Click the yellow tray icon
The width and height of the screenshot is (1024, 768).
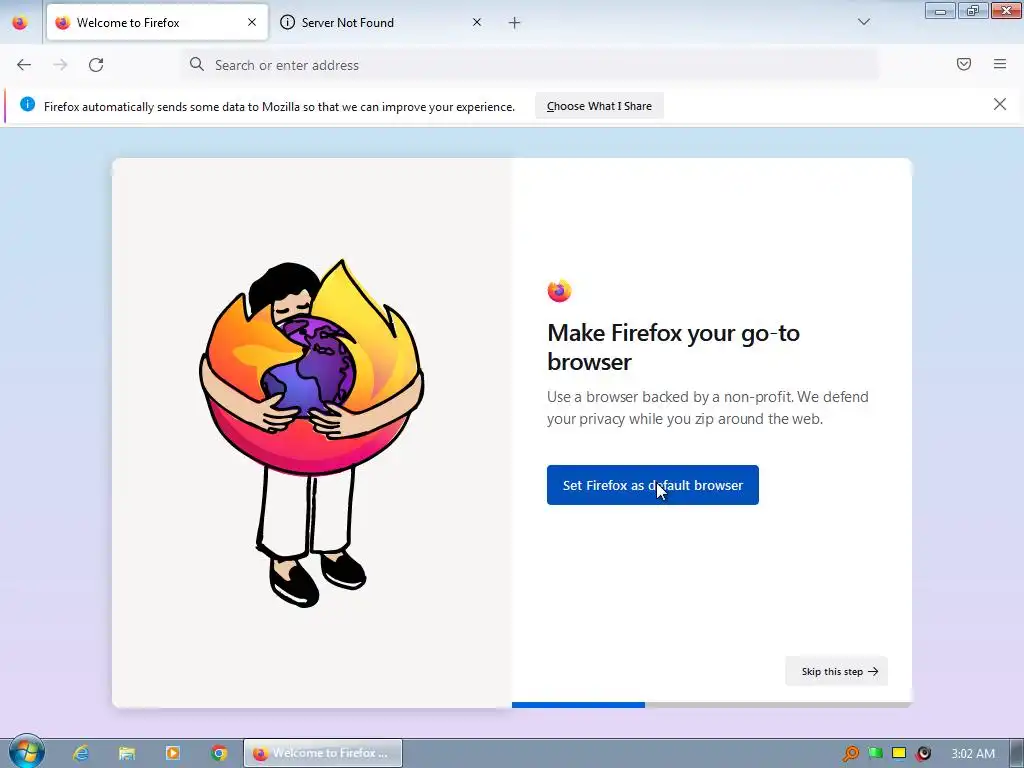[x=899, y=754]
